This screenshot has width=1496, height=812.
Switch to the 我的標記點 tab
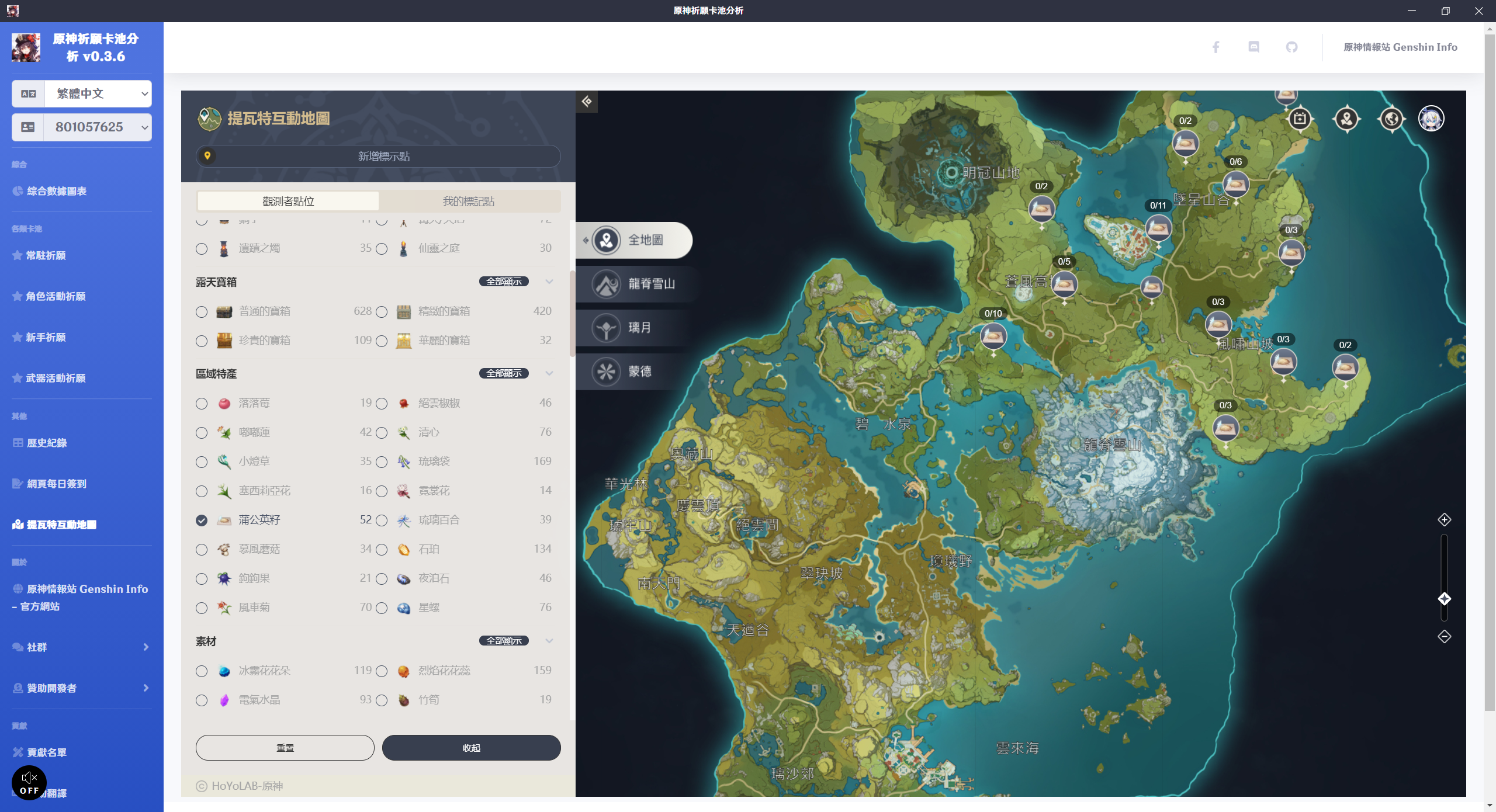tap(469, 201)
